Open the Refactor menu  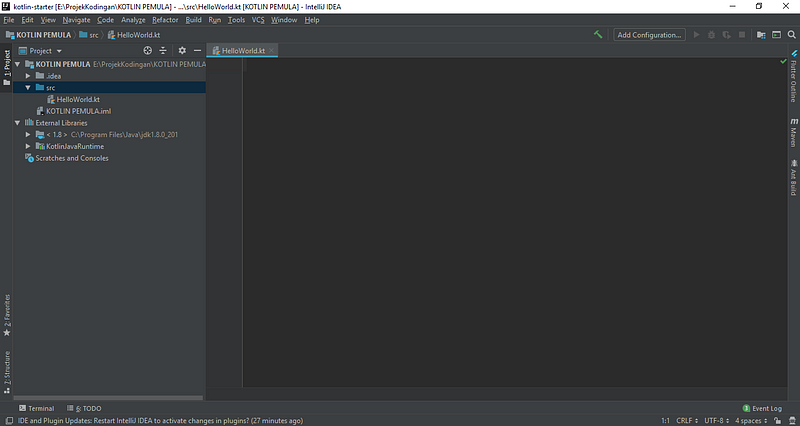click(x=165, y=20)
